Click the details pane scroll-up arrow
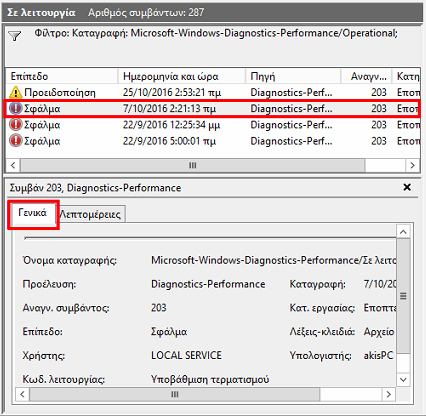This screenshot has height=416, width=426. pyautogui.click(x=403, y=232)
